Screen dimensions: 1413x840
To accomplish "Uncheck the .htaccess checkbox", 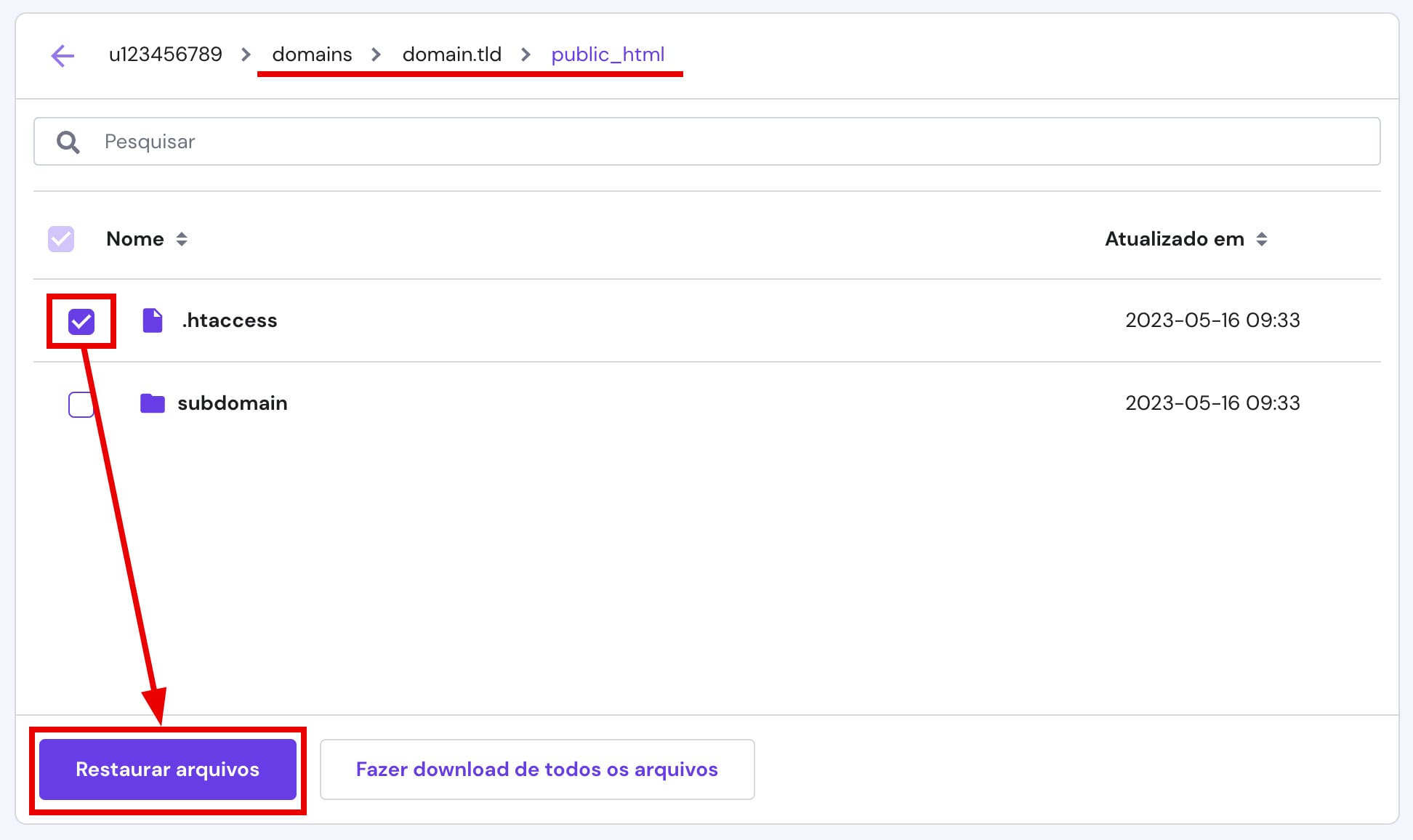I will click(81, 320).
